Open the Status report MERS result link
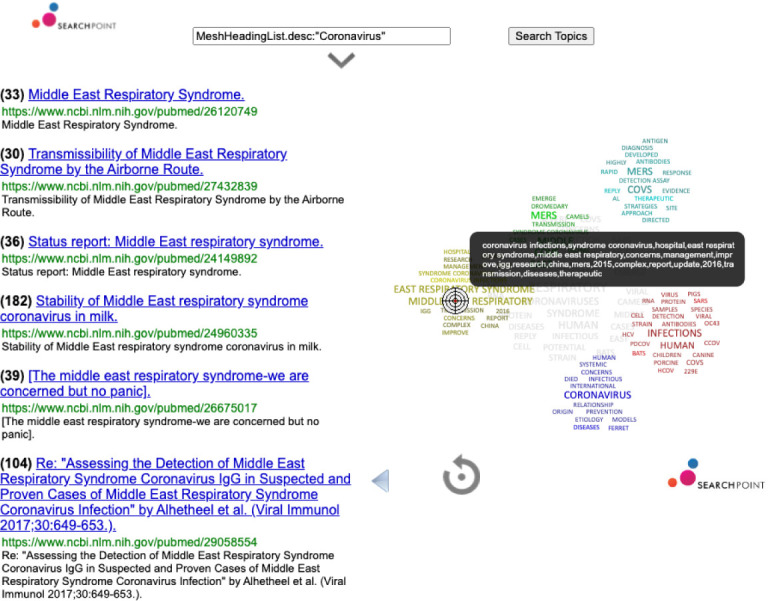Viewport: 770px width, 601px height. click(x=175, y=242)
